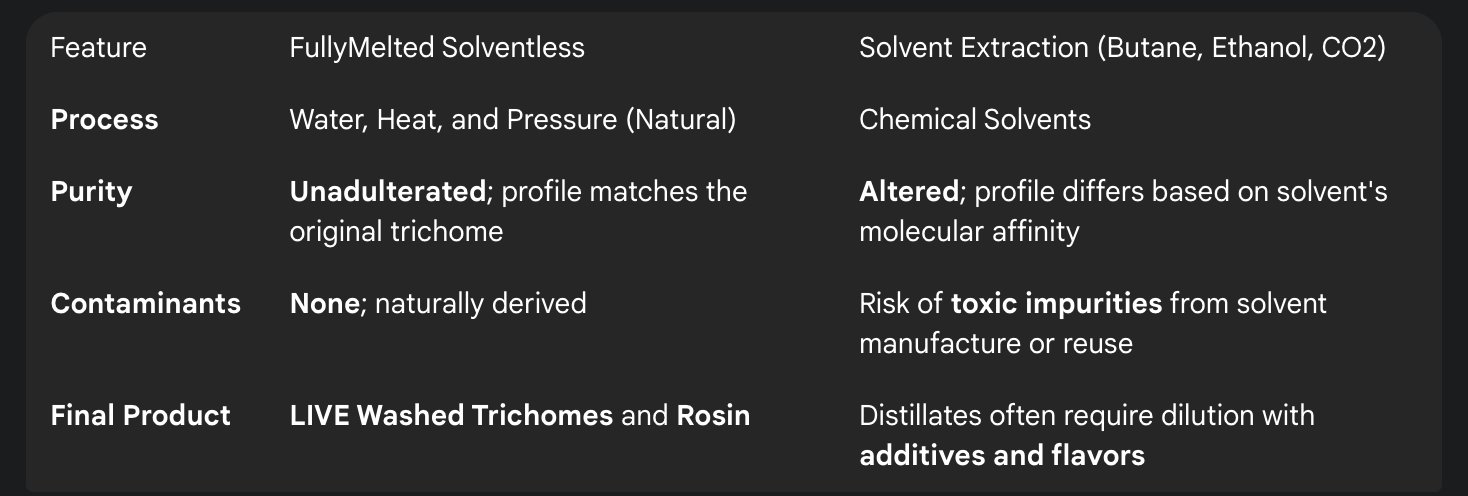The height and width of the screenshot is (496, 1468).
Task: Click the bold text "LIVE Washed Trichomes"
Action: tap(451, 416)
